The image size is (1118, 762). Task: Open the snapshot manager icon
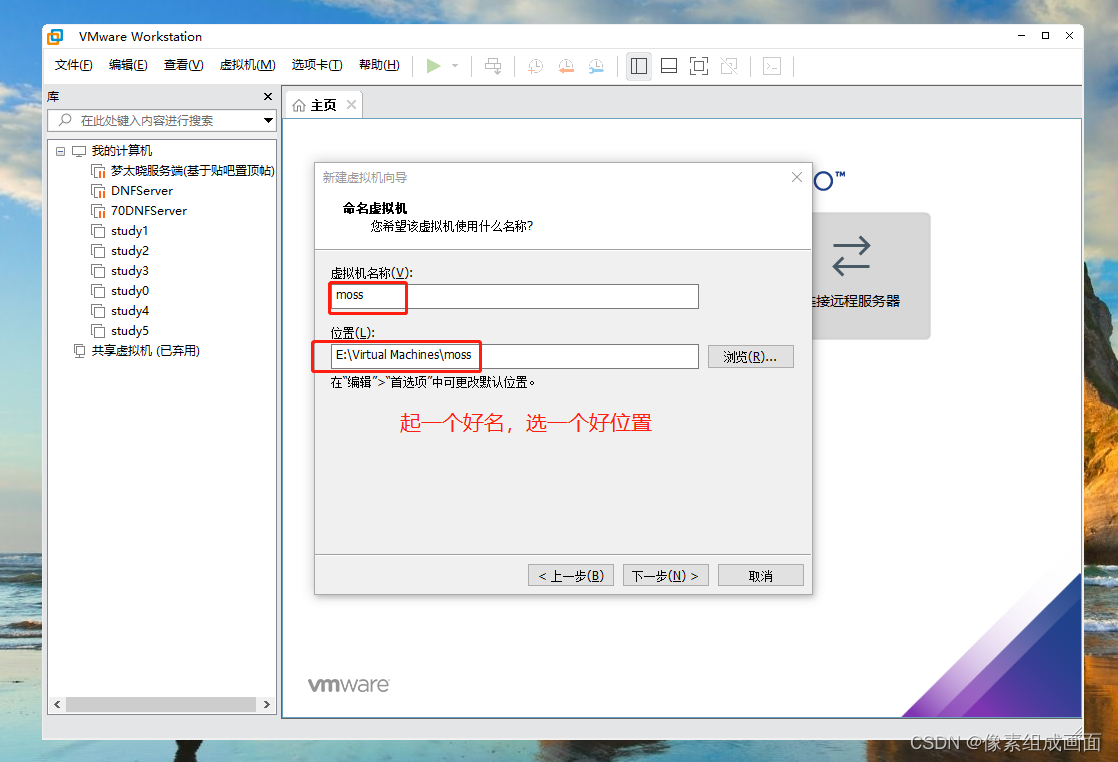(596, 66)
